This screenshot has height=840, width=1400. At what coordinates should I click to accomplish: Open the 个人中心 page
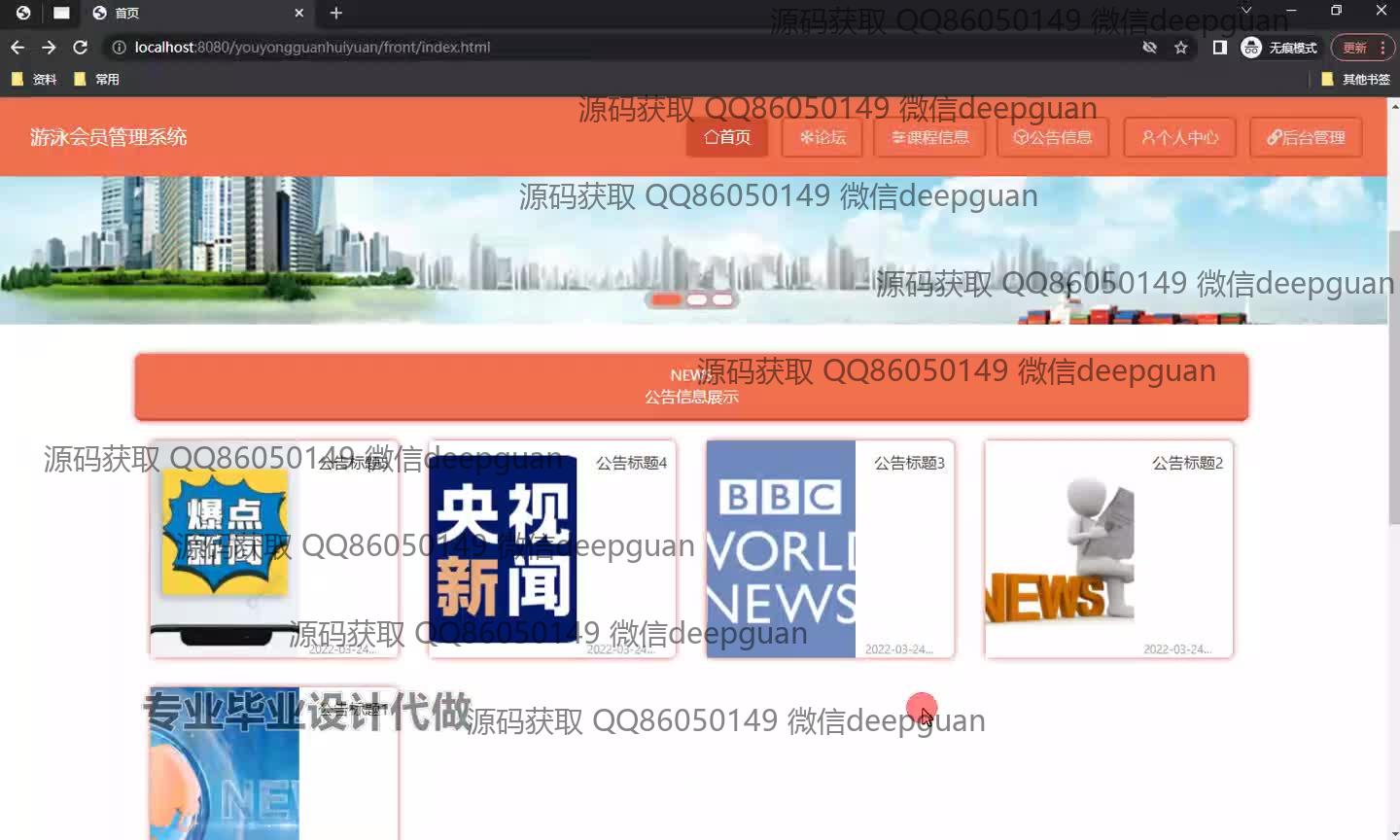(x=1179, y=137)
